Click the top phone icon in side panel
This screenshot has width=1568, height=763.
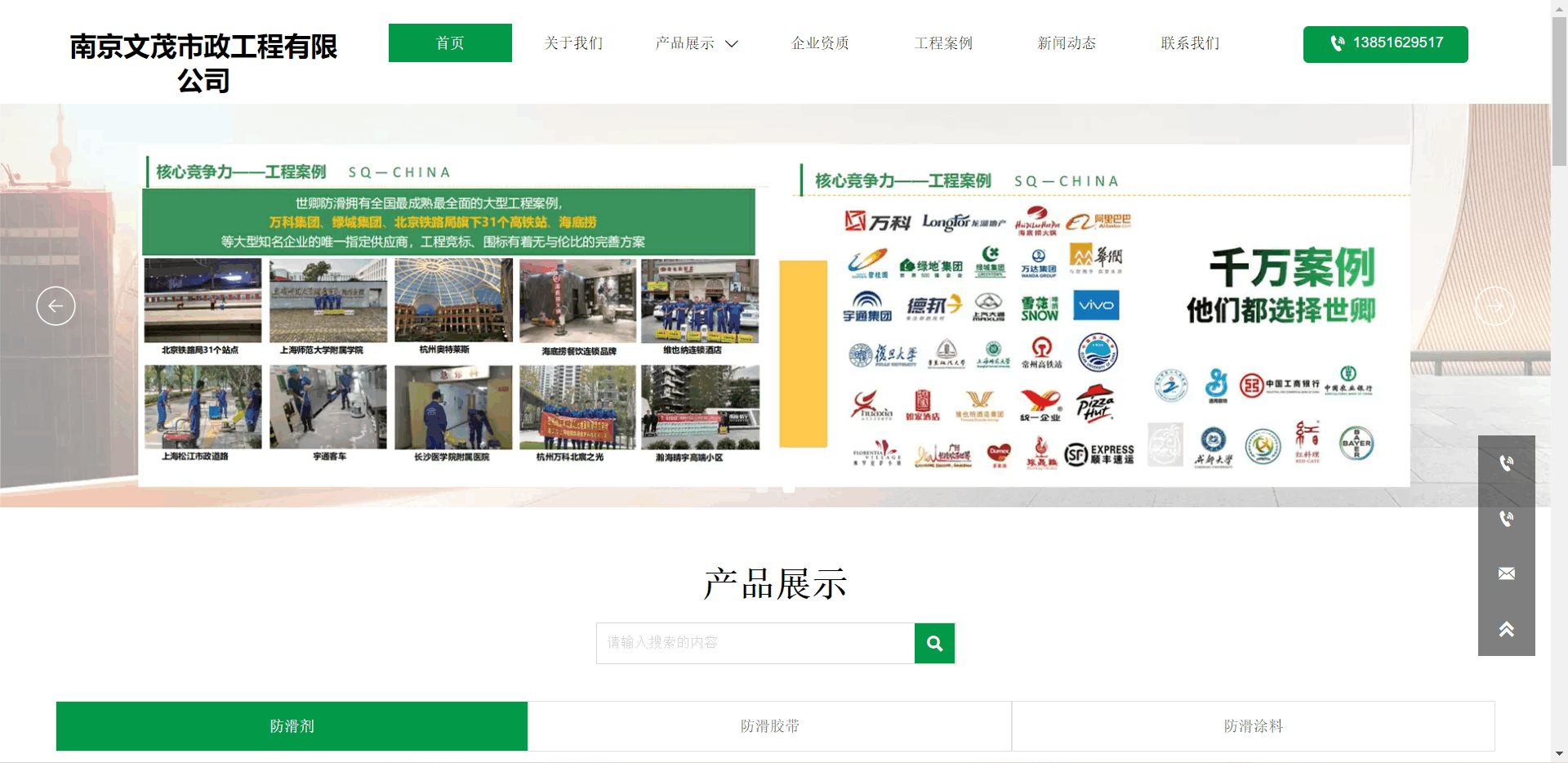[1507, 463]
